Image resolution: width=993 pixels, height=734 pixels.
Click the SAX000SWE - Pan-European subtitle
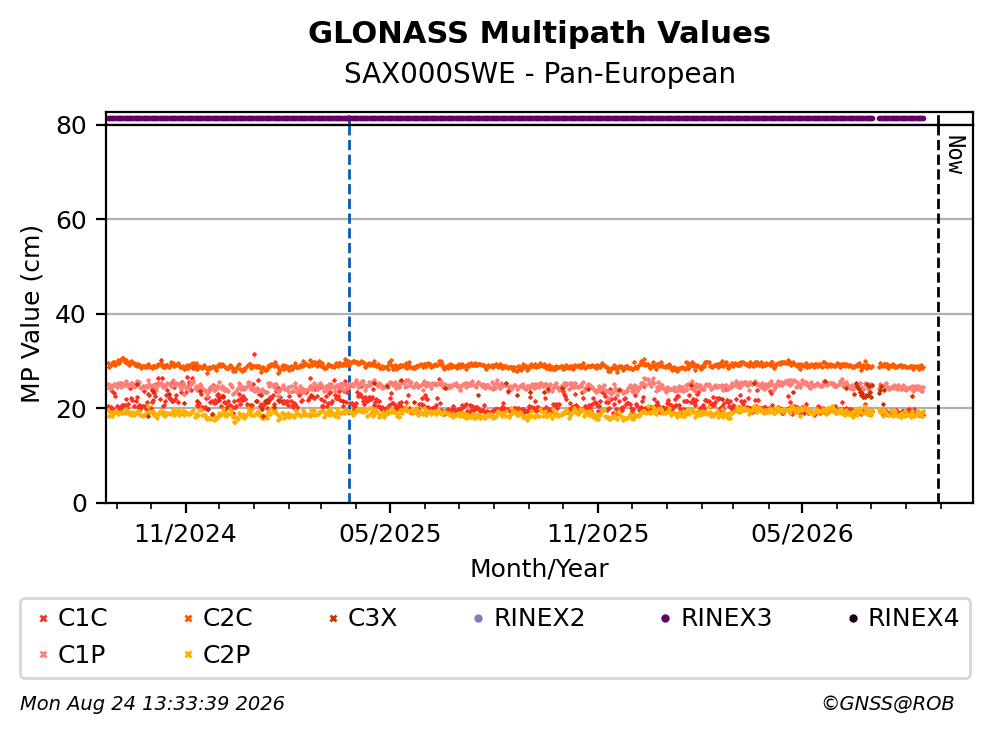click(x=540, y=74)
